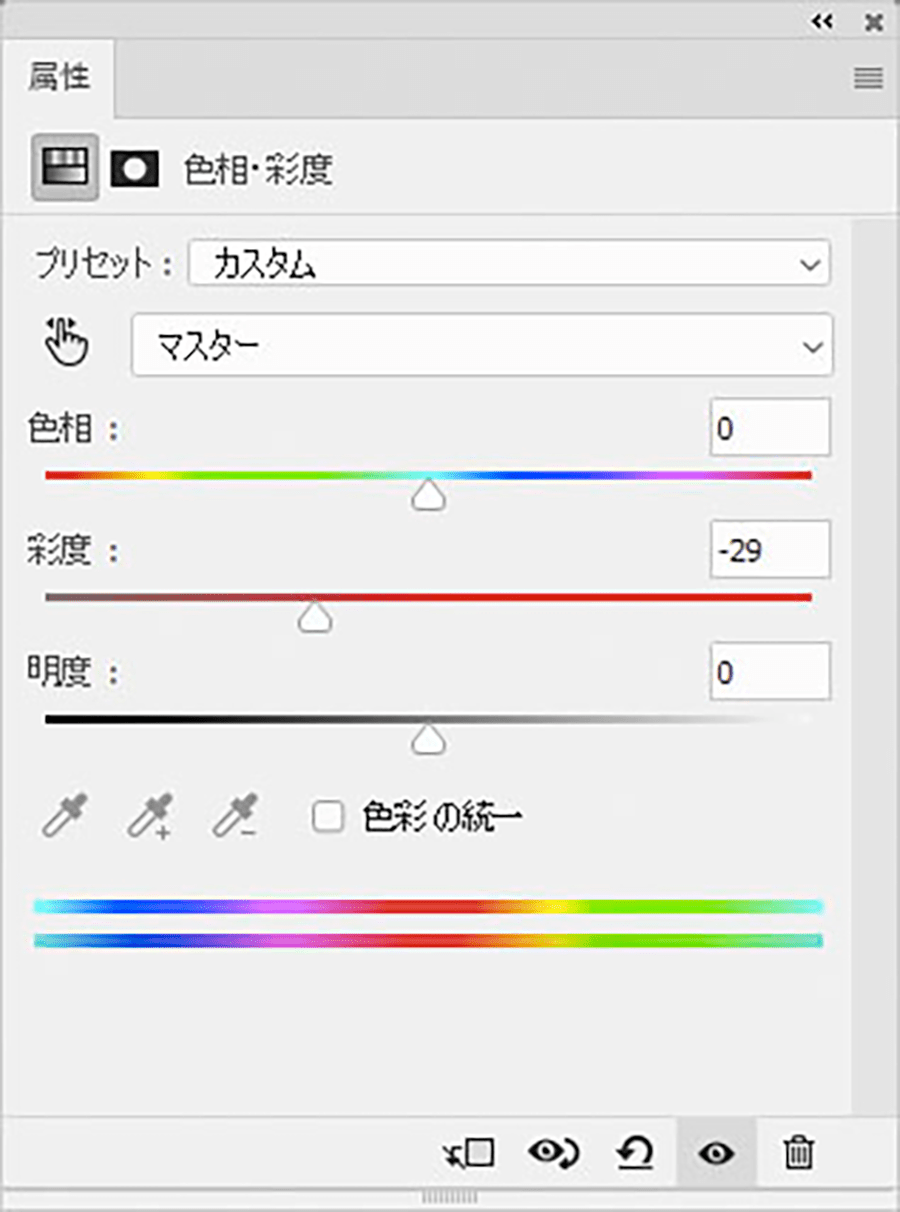Select the Hue/Saturation adjustment icon

click(65, 167)
